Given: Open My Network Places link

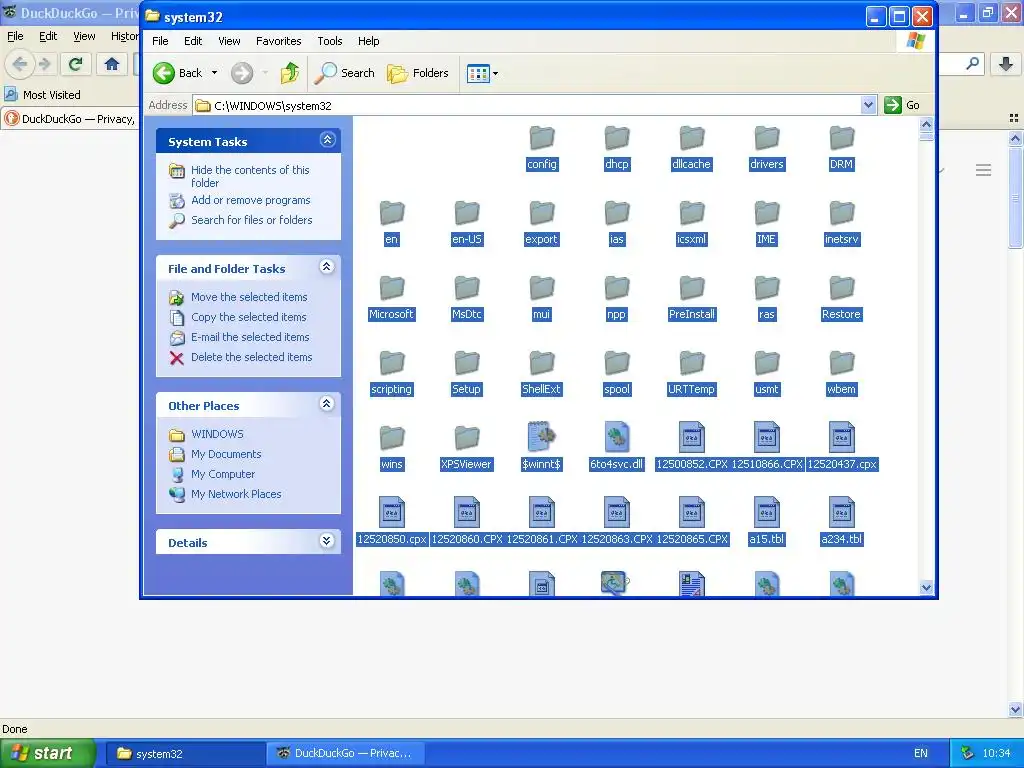Looking at the screenshot, I should point(236,494).
